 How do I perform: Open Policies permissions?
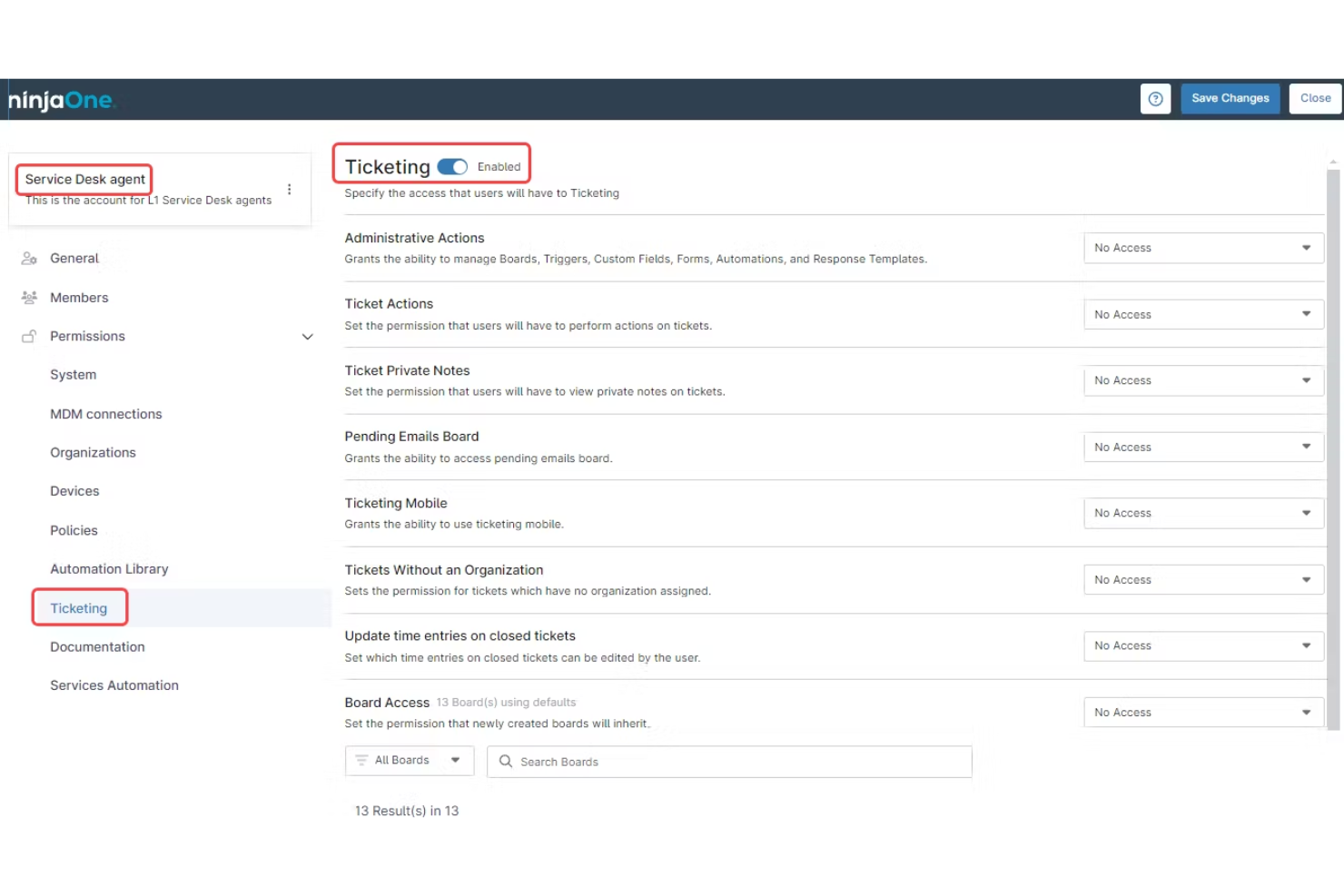click(74, 530)
